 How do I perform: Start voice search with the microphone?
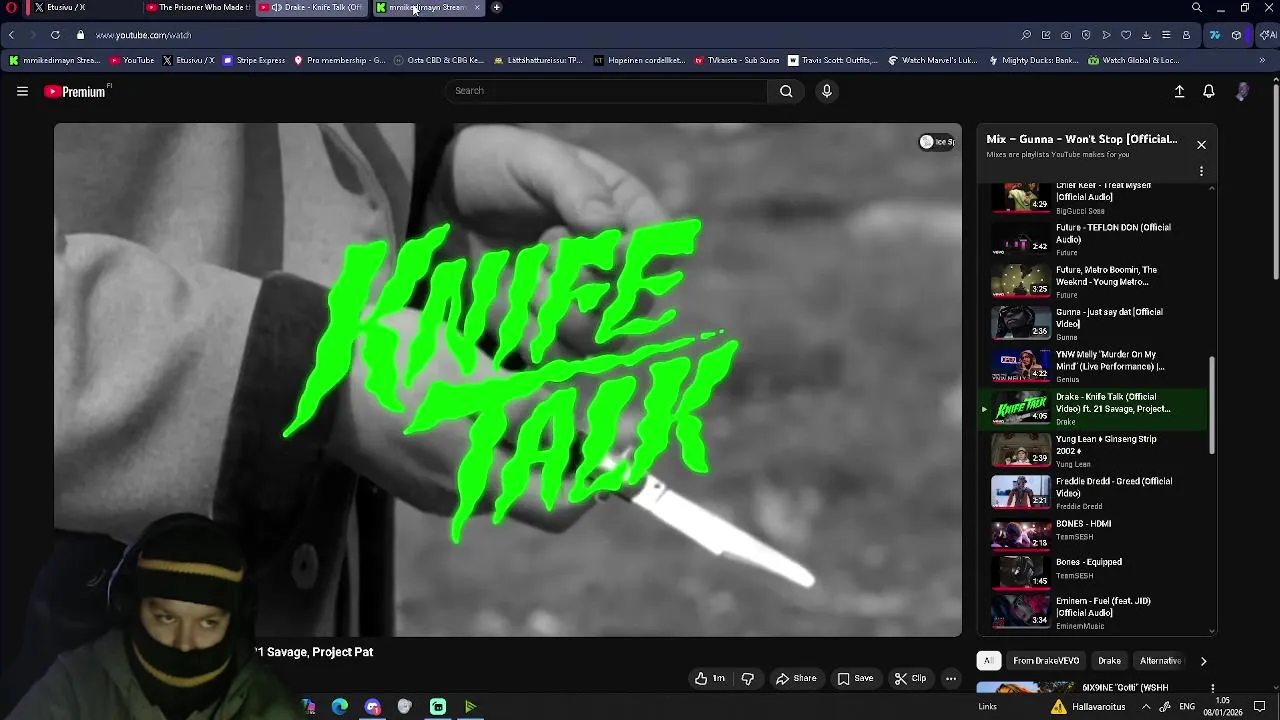[x=826, y=91]
